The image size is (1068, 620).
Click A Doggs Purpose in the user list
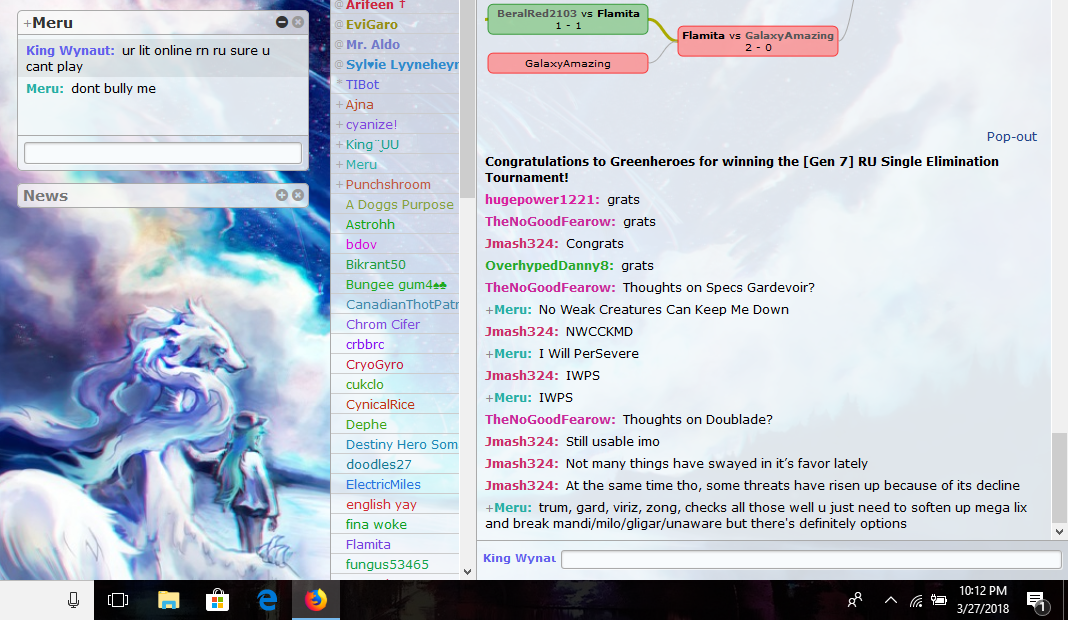point(399,204)
